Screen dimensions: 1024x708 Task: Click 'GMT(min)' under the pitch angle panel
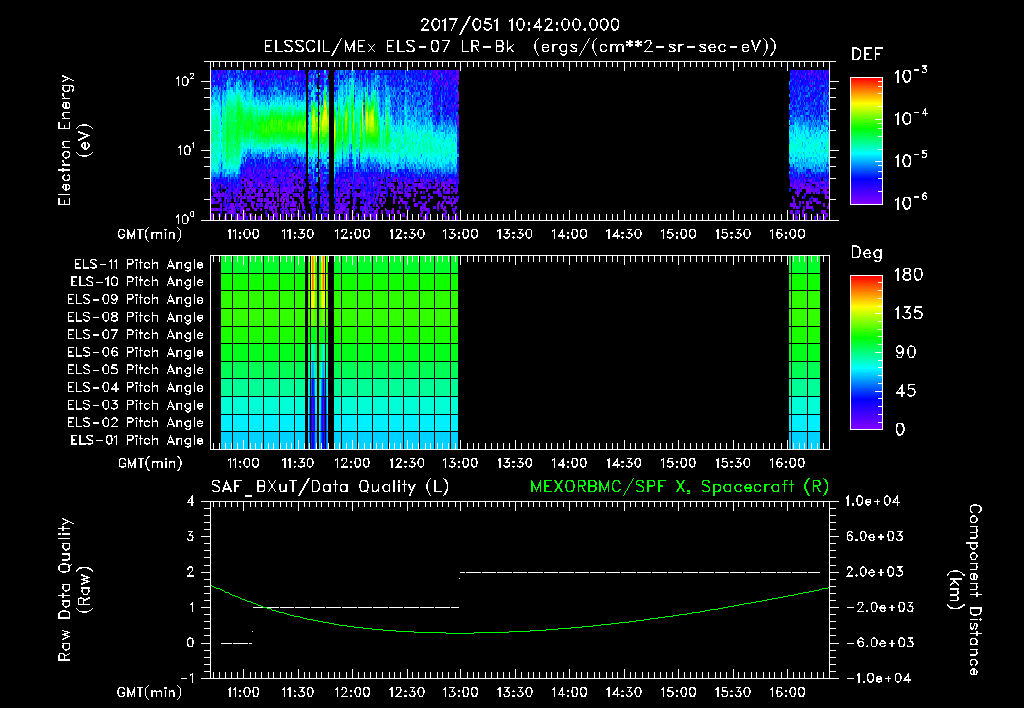pos(150,464)
